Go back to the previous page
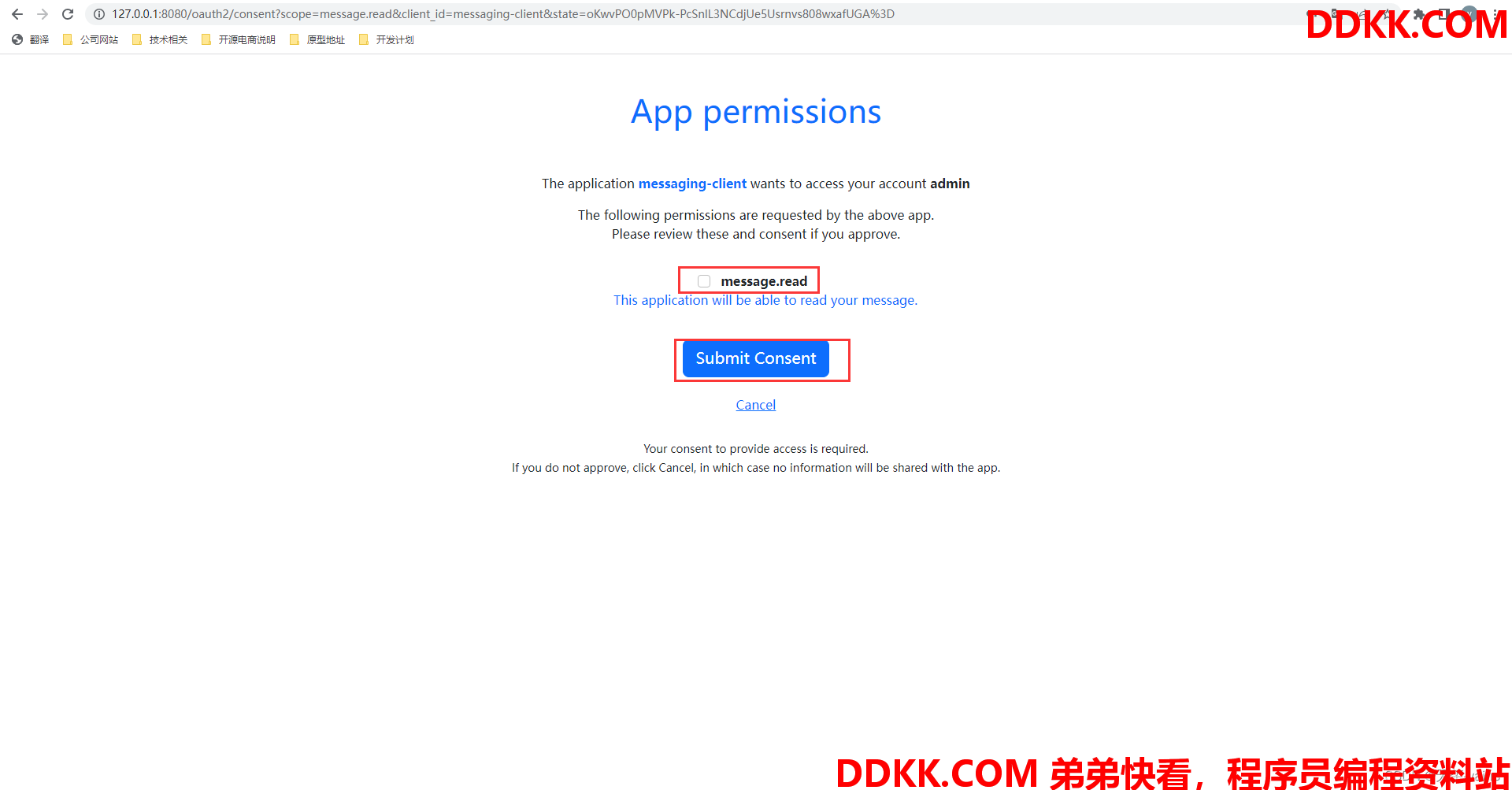Viewport: 1512px width, 790px height. (17, 14)
